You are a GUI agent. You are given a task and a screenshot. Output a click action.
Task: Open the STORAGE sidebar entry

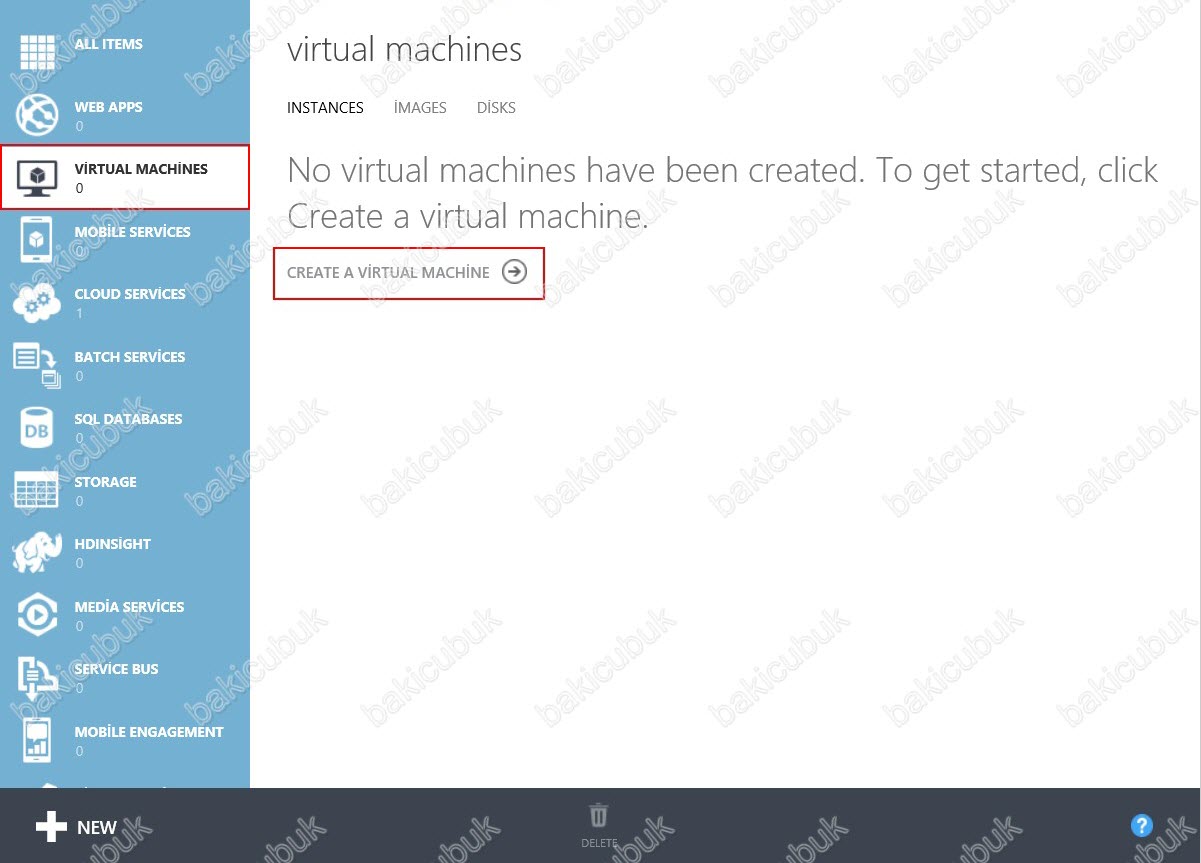point(125,490)
